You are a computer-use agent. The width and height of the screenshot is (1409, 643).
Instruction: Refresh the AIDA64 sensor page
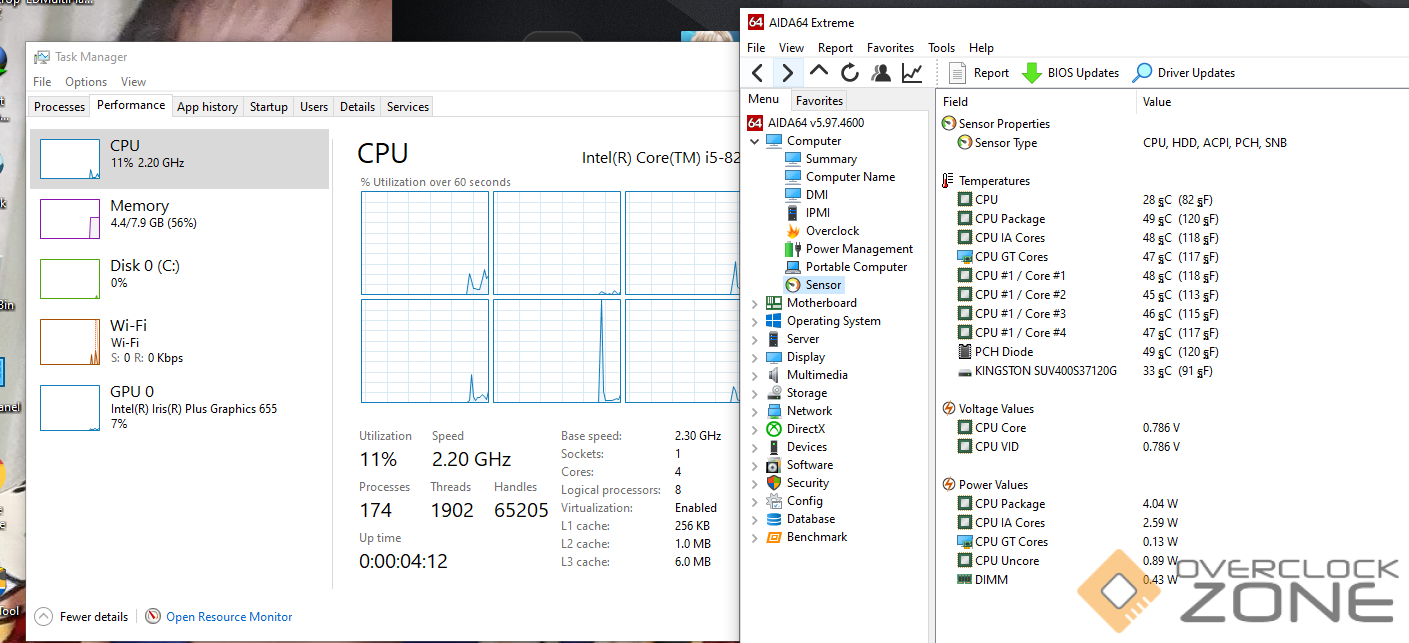click(850, 72)
